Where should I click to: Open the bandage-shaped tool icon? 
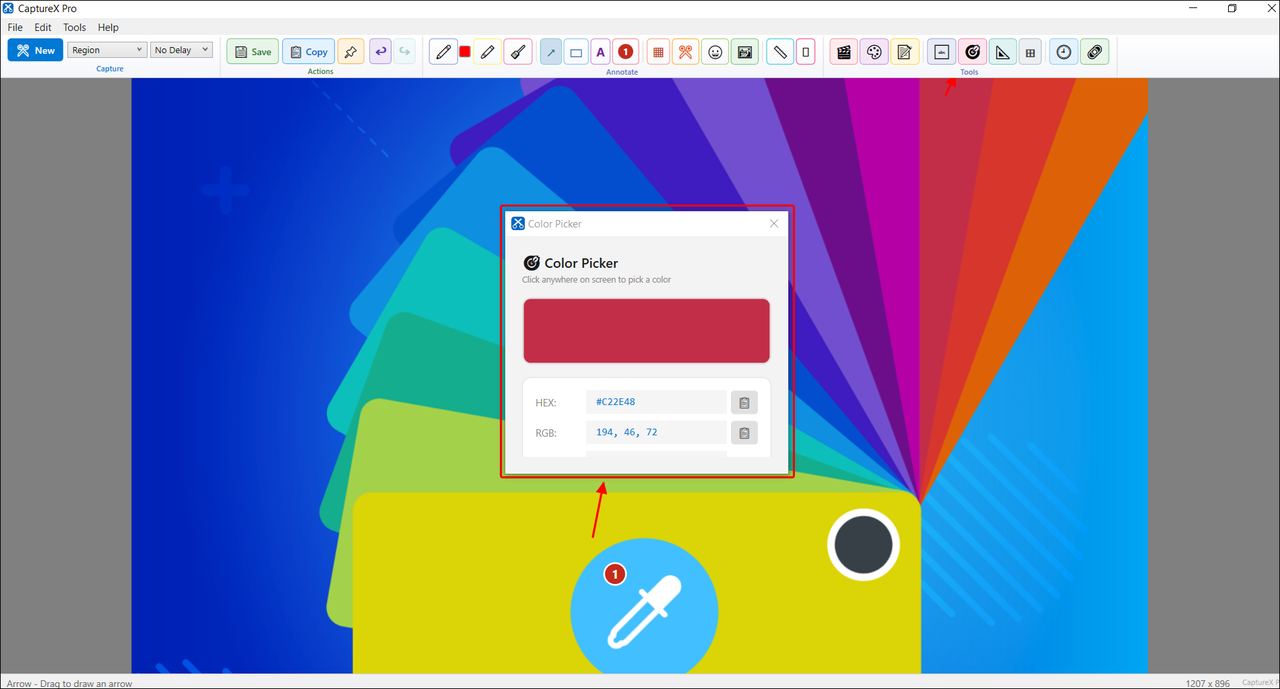[x=1095, y=52]
